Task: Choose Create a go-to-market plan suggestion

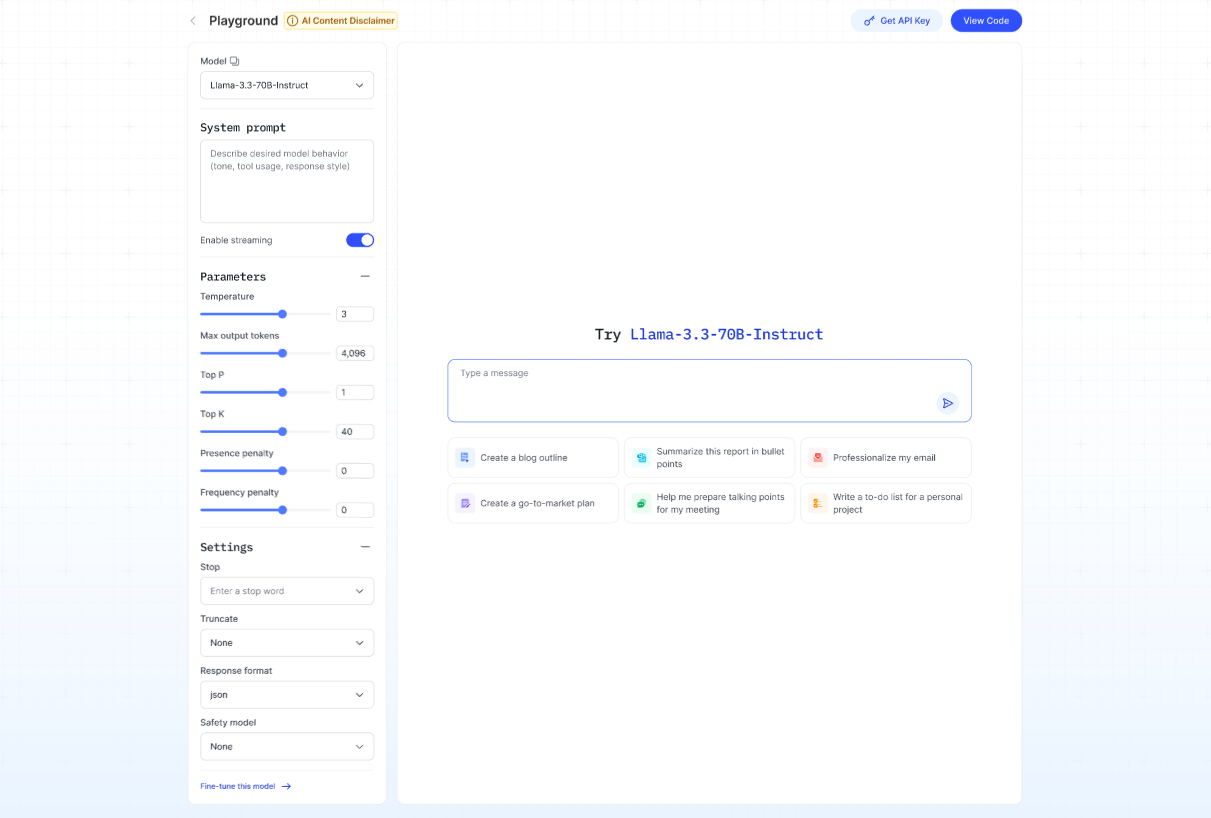Action: click(533, 503)
